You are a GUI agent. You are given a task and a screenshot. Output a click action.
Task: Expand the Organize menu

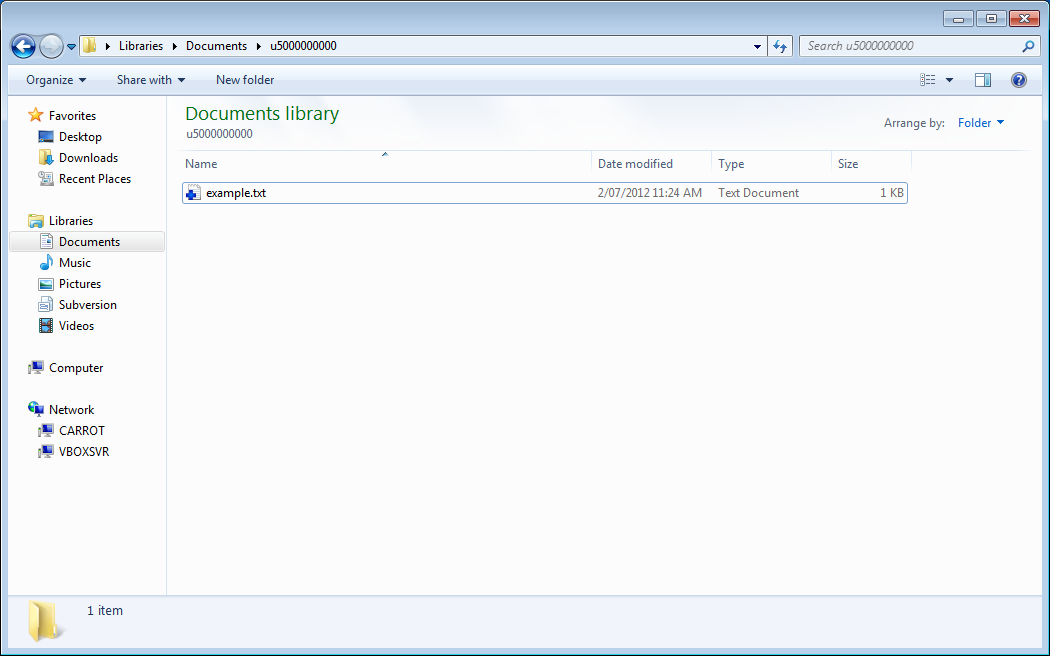tap(55, 79)
